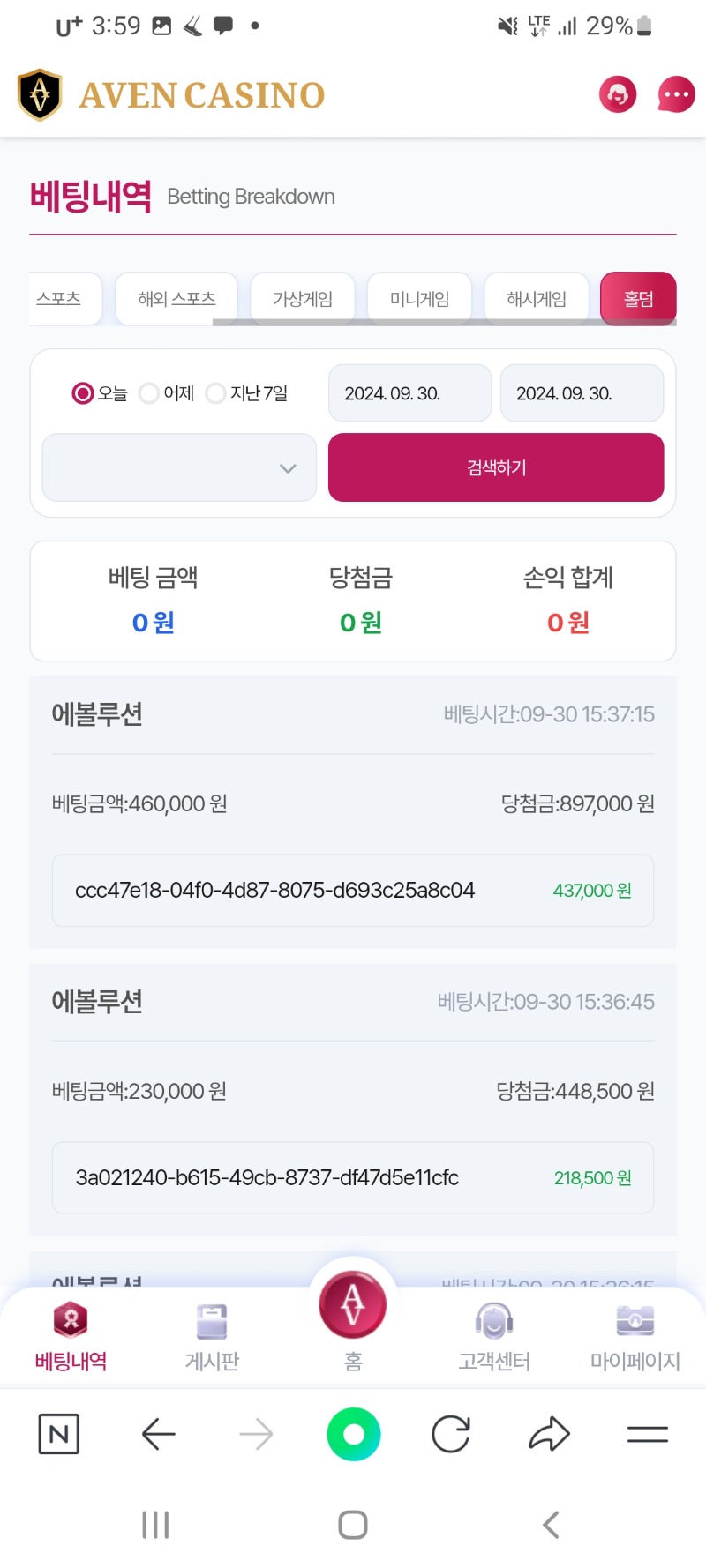Open 고객센터 in bottom navigation
This screenshot has height=1568, width=706.
[494, 1338]
